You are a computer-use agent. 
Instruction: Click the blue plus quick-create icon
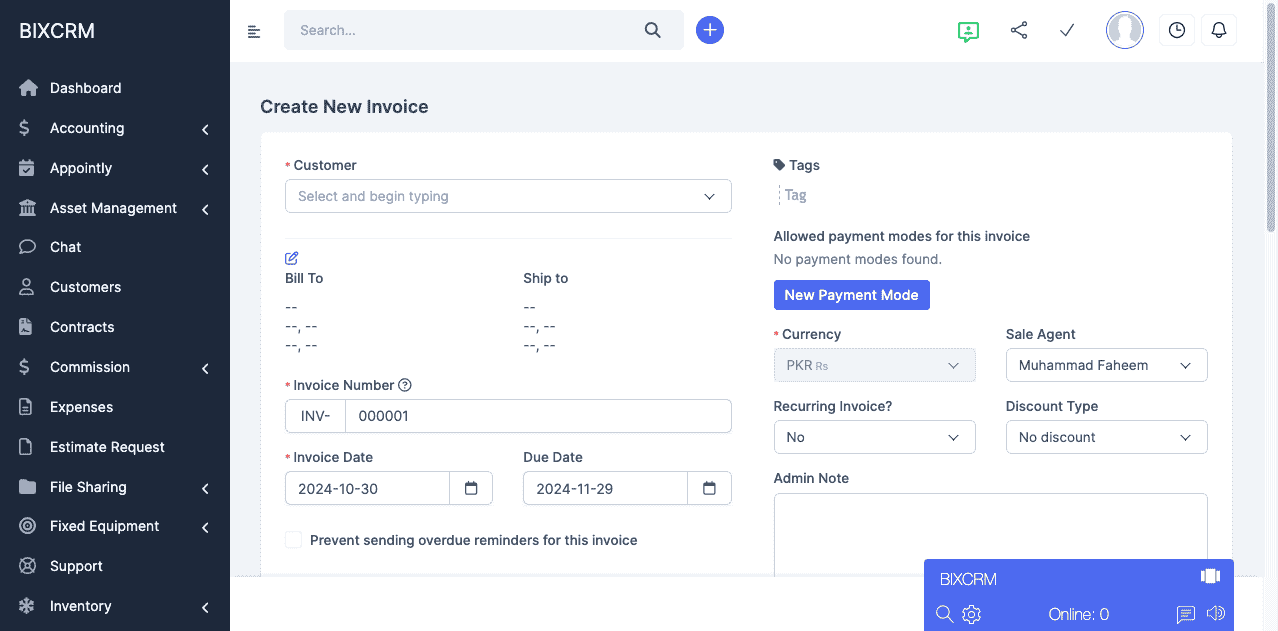tap(710, 30)
